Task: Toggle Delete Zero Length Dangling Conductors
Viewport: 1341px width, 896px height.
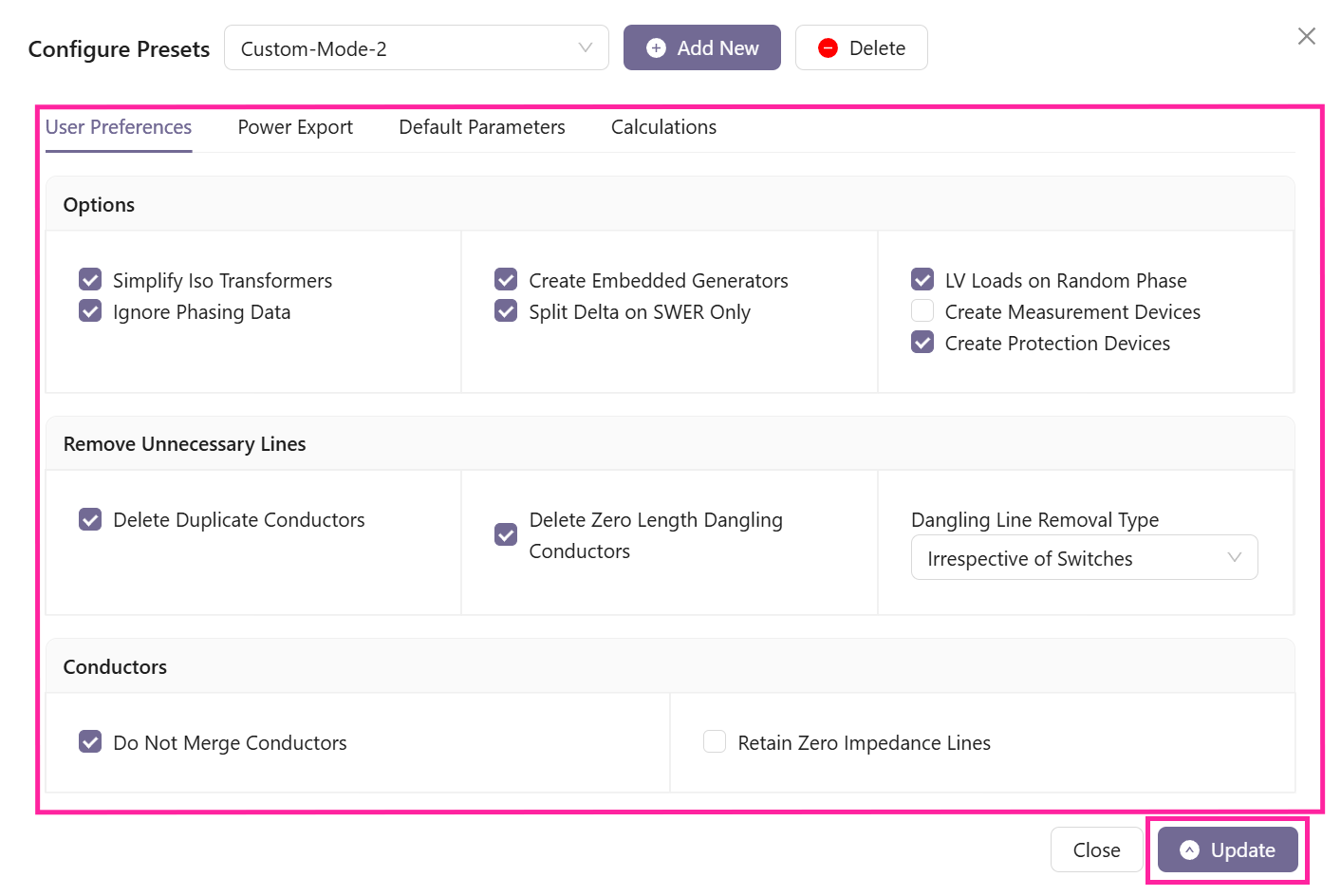Action: [506, 535]
